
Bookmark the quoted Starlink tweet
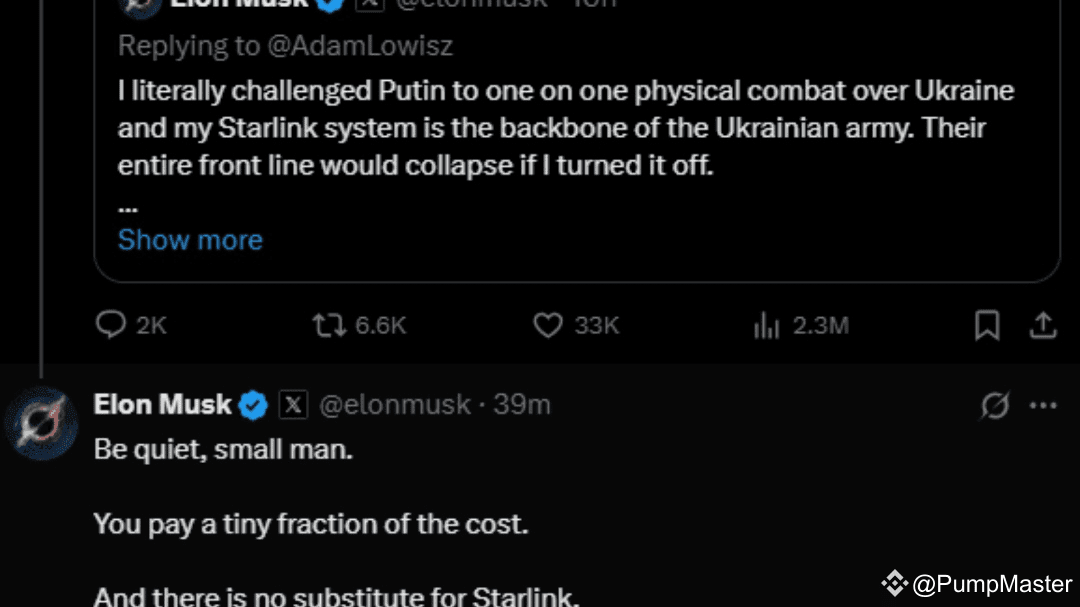(x=987, y=325)
